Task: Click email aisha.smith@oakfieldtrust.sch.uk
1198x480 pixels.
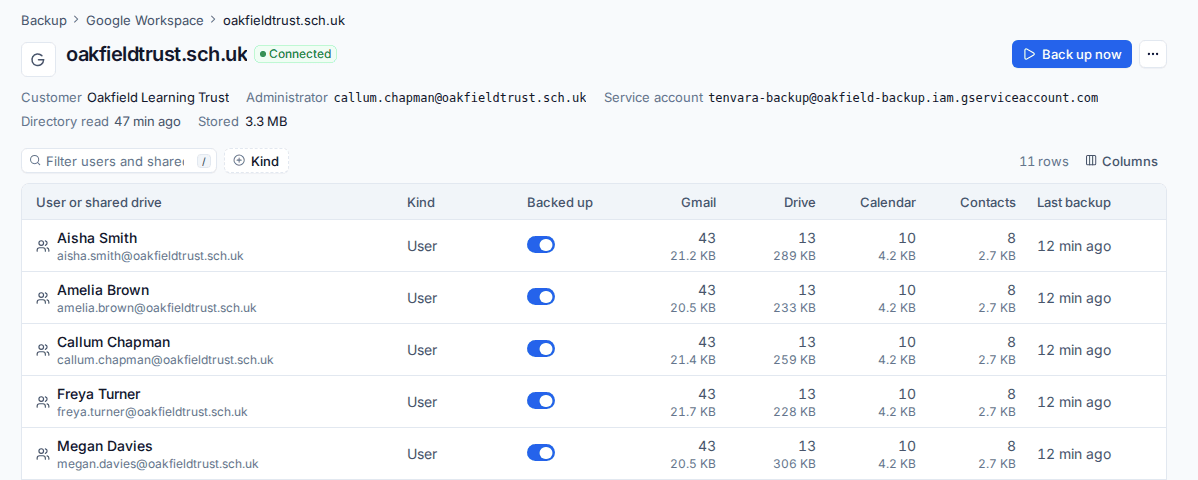Action: [x=151, y=256]
